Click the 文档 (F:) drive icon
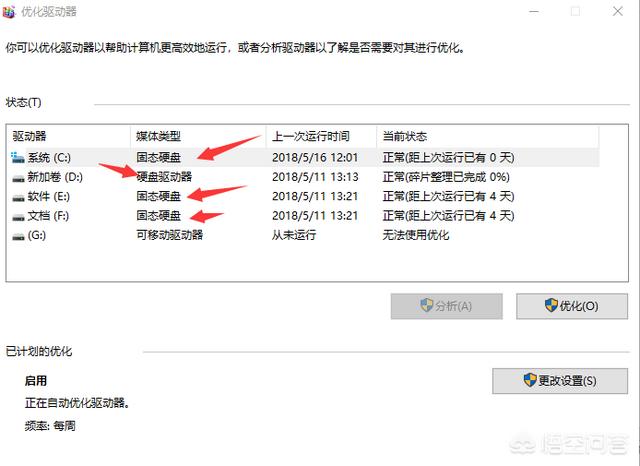 [x=18, y=217]
